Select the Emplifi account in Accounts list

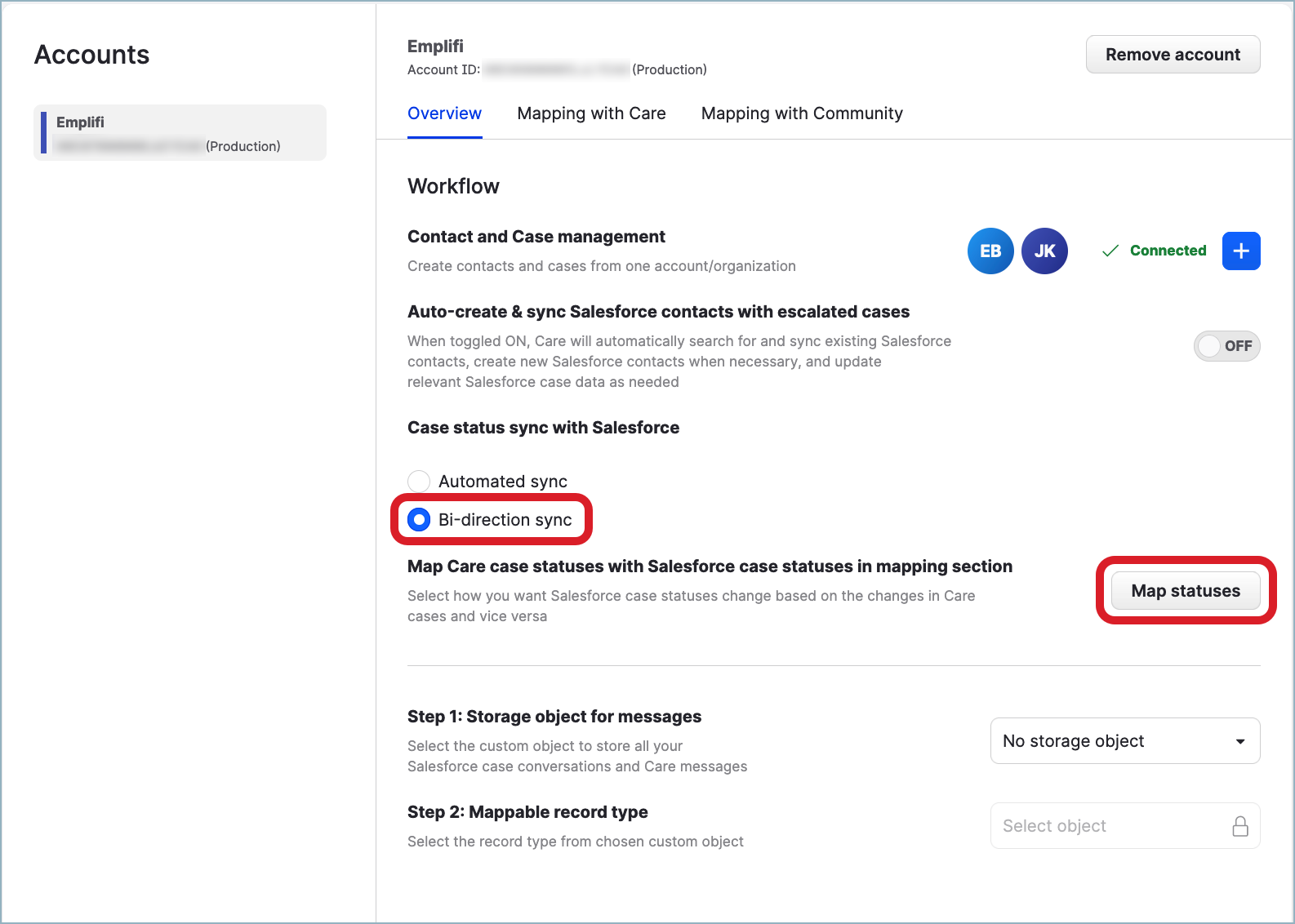tap(180, 133)
